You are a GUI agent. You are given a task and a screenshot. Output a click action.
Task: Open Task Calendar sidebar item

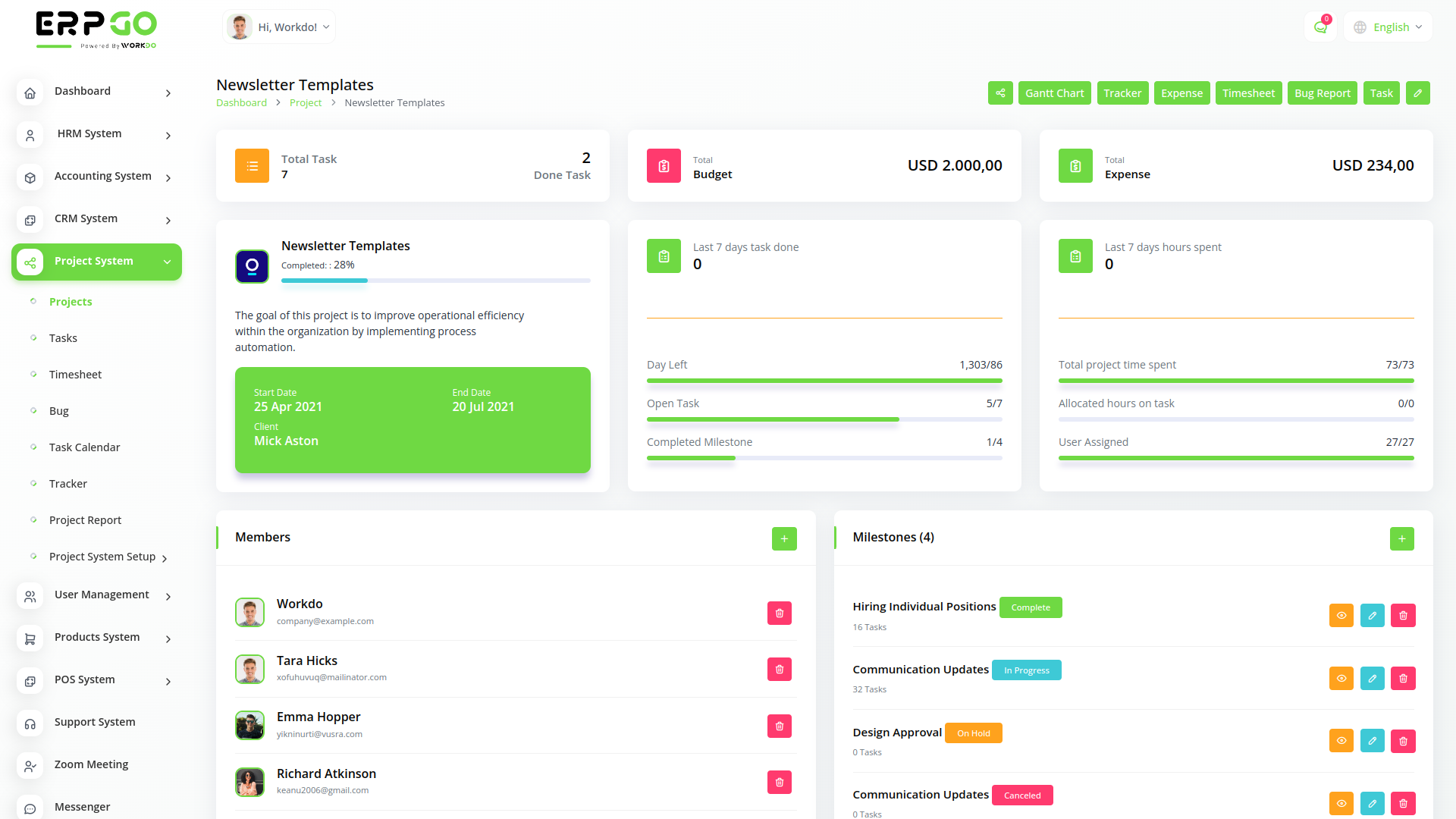tap(84, 447)
